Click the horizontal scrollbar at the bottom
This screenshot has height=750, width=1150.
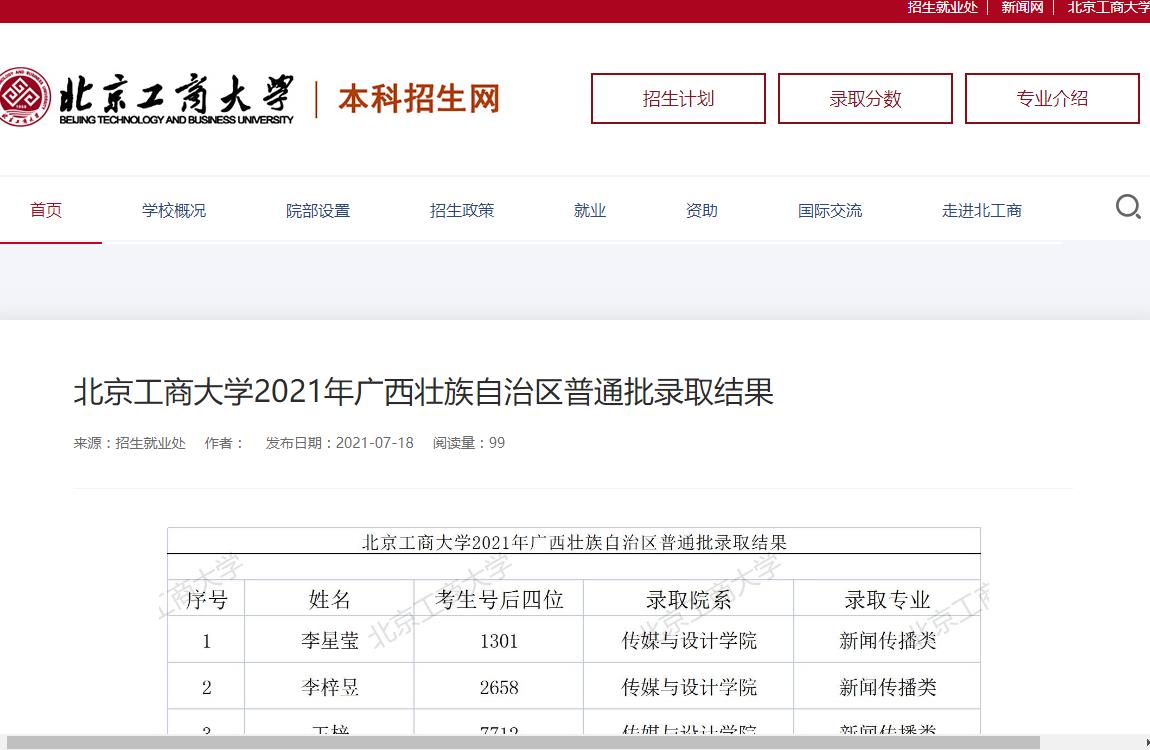(523, 743)
